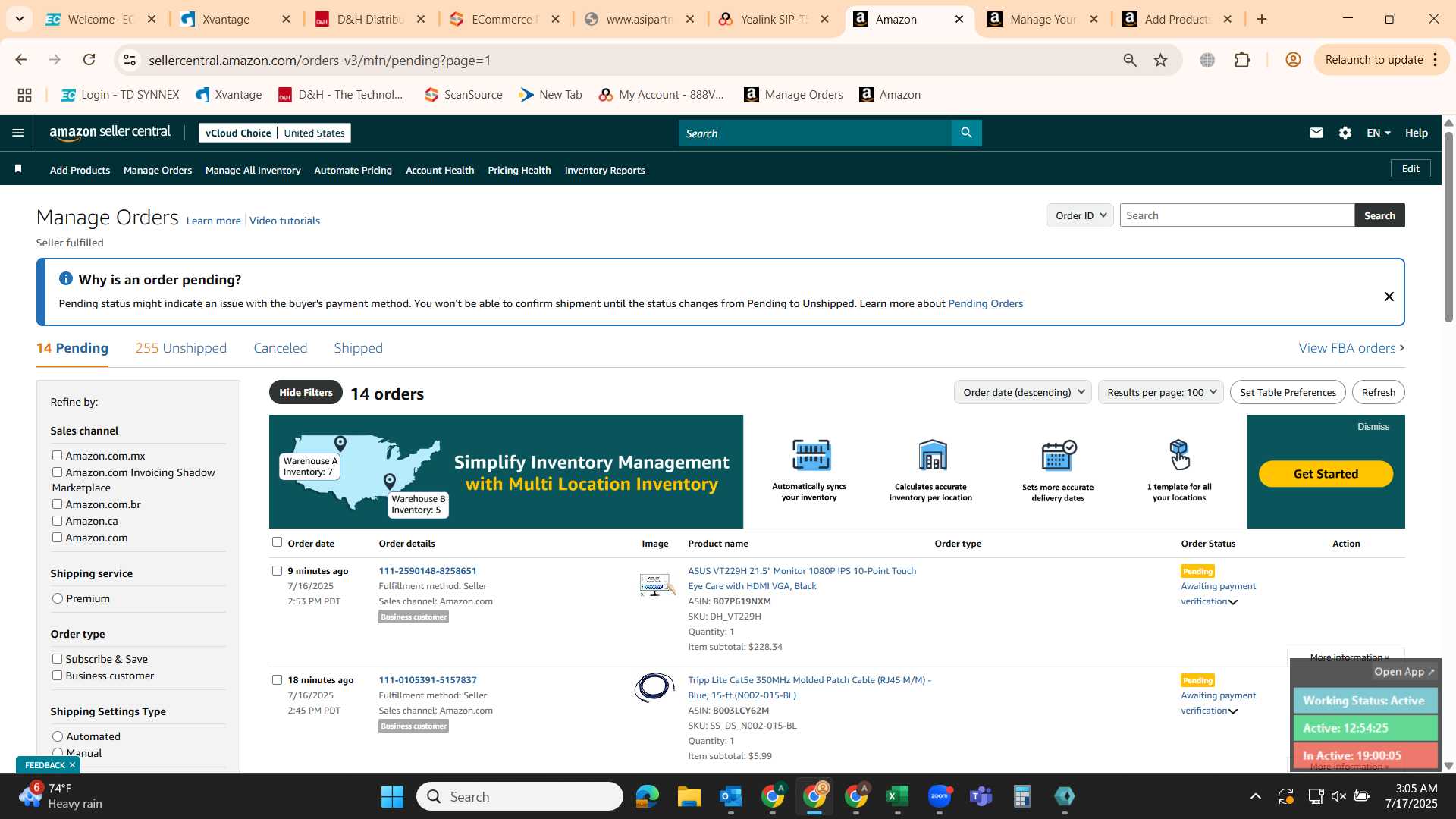
Task: Open the Seller Central hamburger menu
Action: pos(18,133)
